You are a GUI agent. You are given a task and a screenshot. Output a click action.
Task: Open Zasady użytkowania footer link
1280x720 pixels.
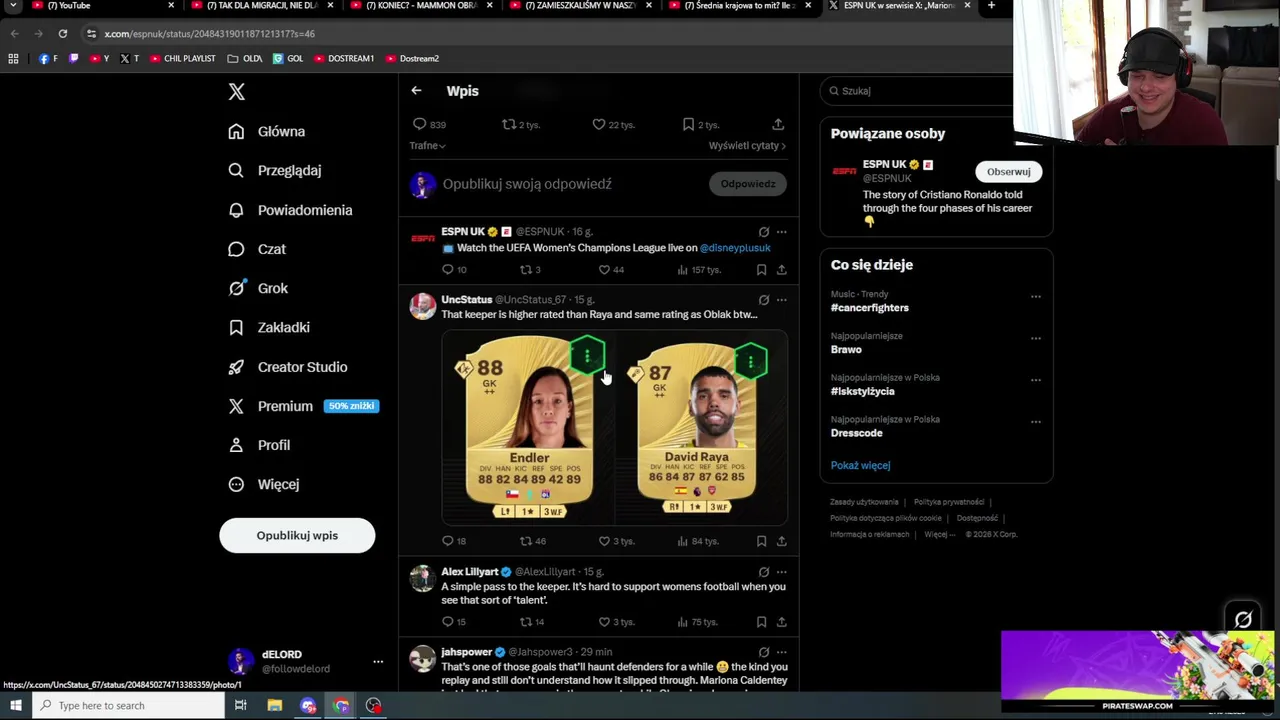point(864,502)
